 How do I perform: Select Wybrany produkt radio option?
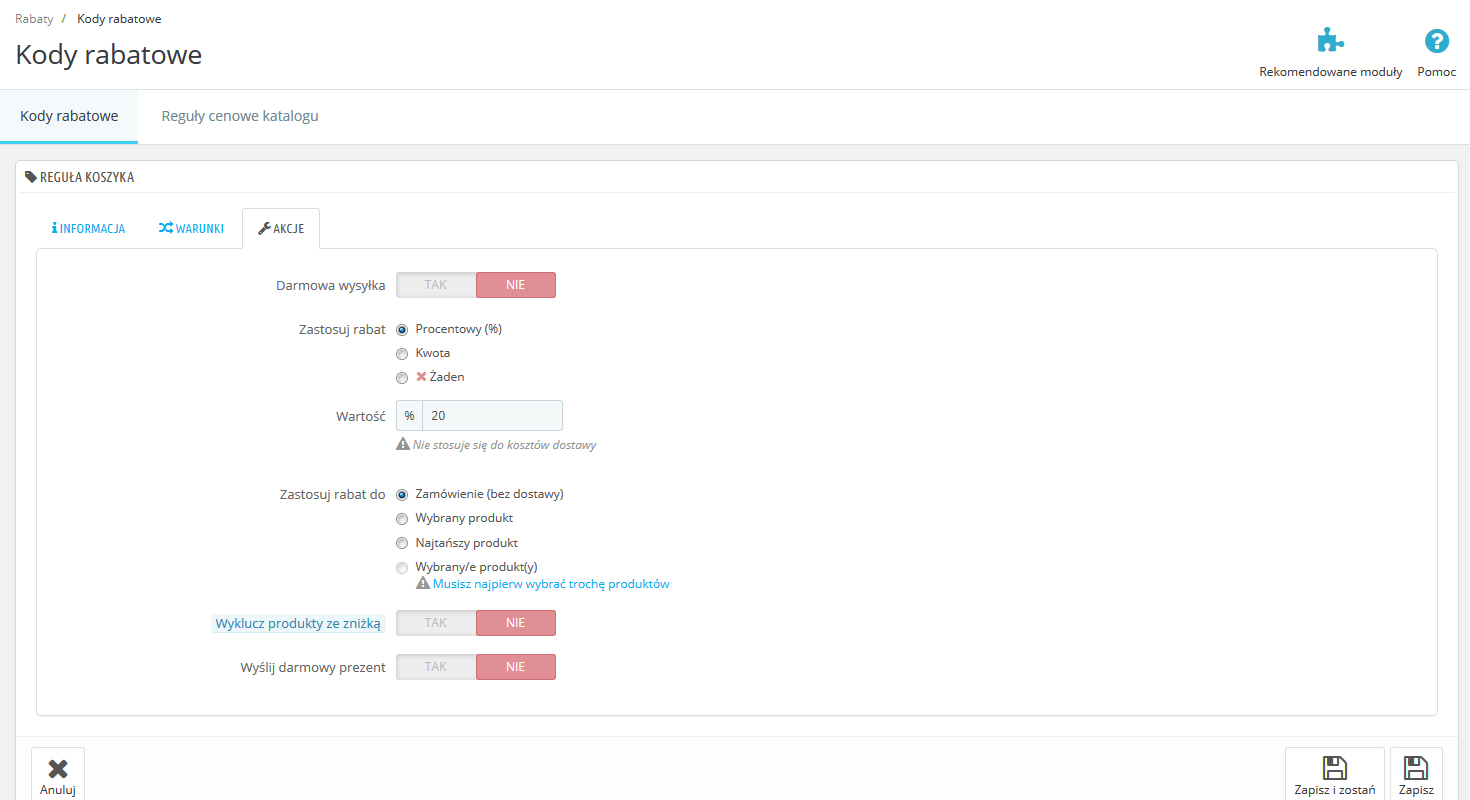coord(402,519)
